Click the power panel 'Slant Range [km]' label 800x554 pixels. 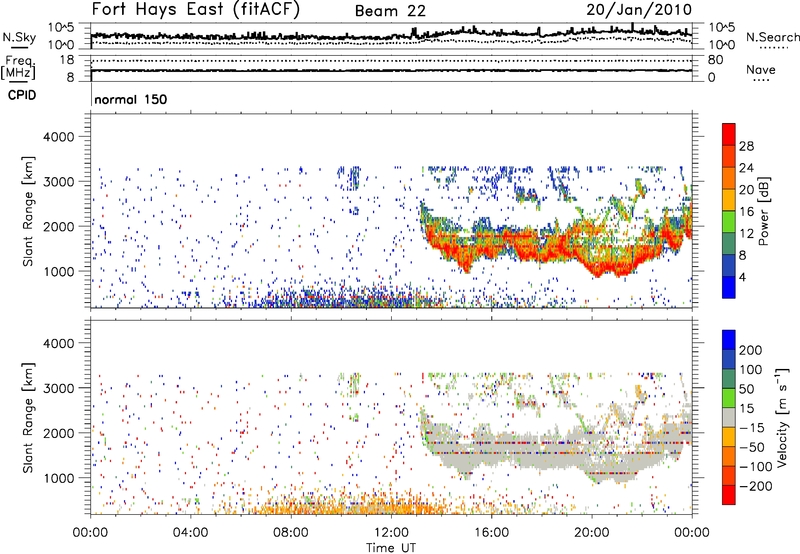(x=28, y=211)
